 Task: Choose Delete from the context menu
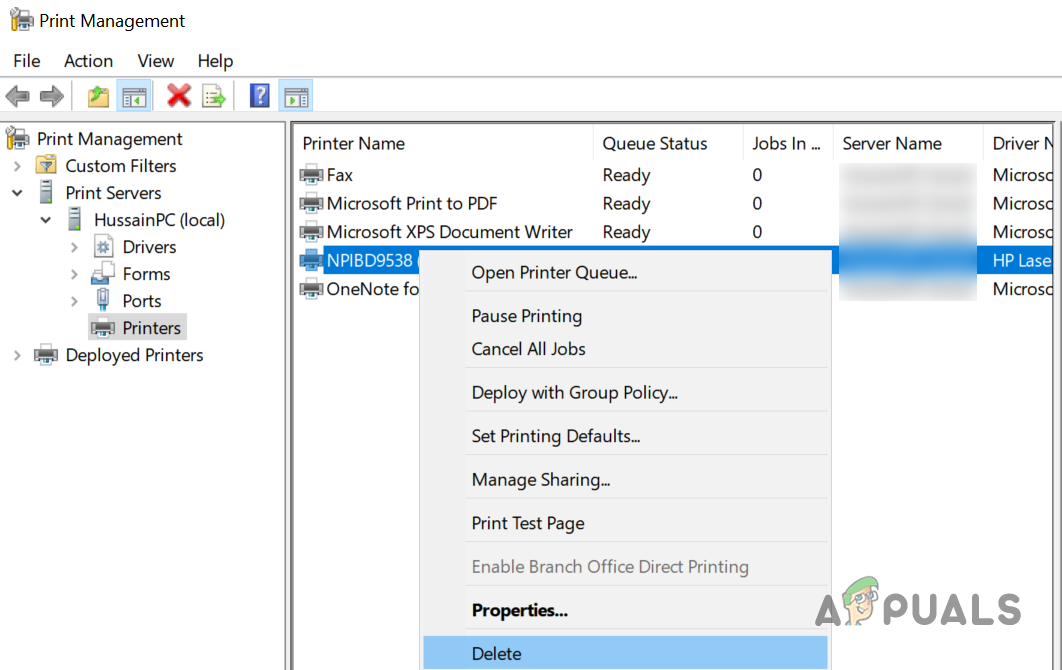pyautogui.click(x=625, y=653)
